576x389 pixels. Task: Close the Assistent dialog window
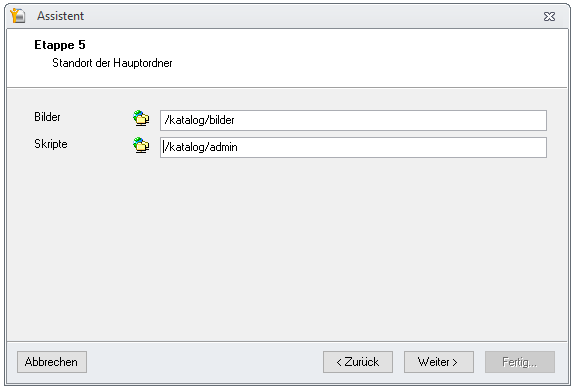click(549, 17)
